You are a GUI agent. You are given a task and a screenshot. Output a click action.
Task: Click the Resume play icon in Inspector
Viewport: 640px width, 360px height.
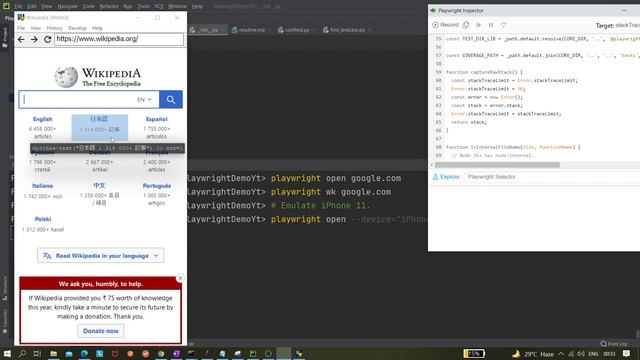478,25
